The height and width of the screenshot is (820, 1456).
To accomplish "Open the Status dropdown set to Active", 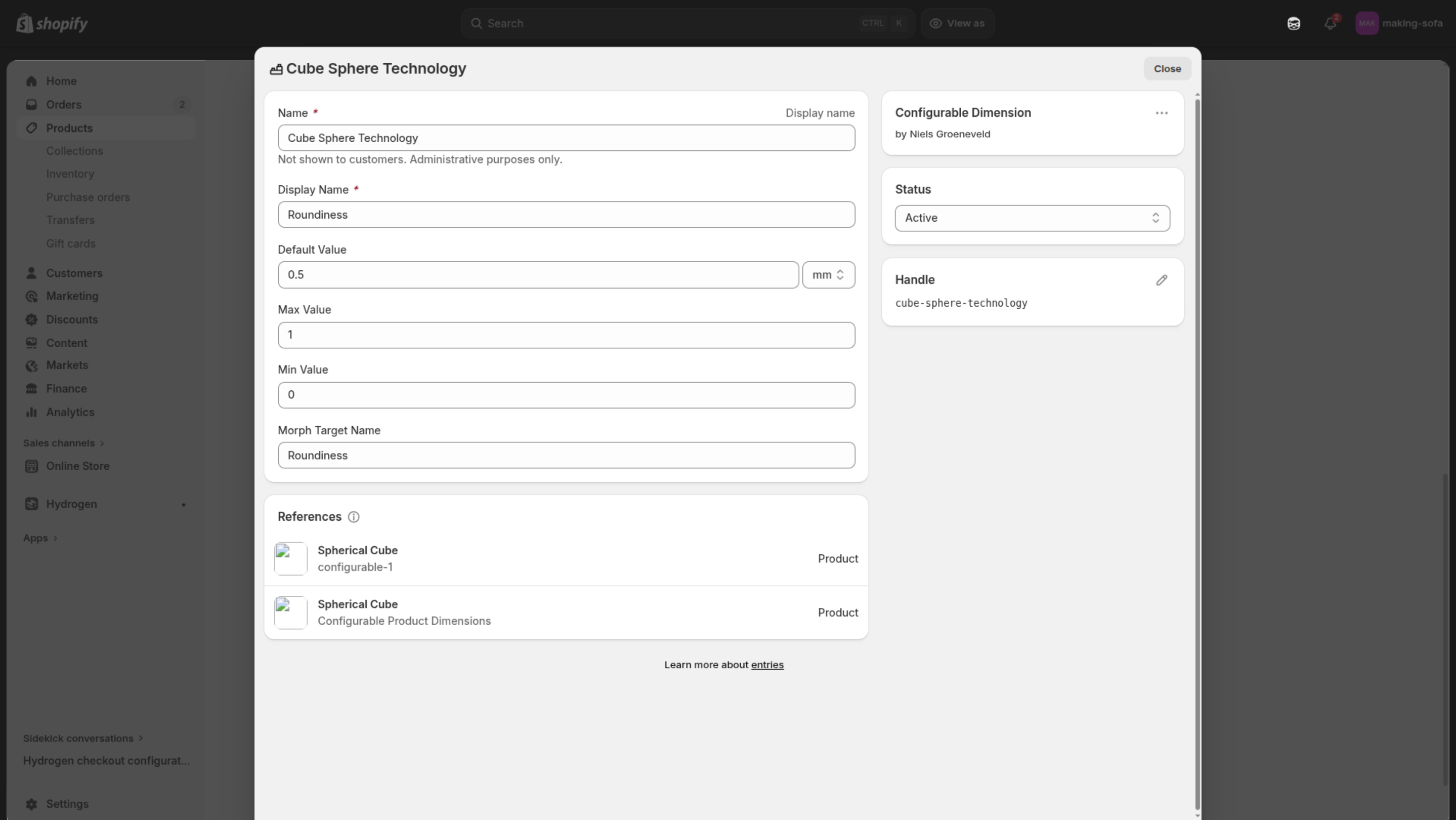I will click(x=1032, y=218).
